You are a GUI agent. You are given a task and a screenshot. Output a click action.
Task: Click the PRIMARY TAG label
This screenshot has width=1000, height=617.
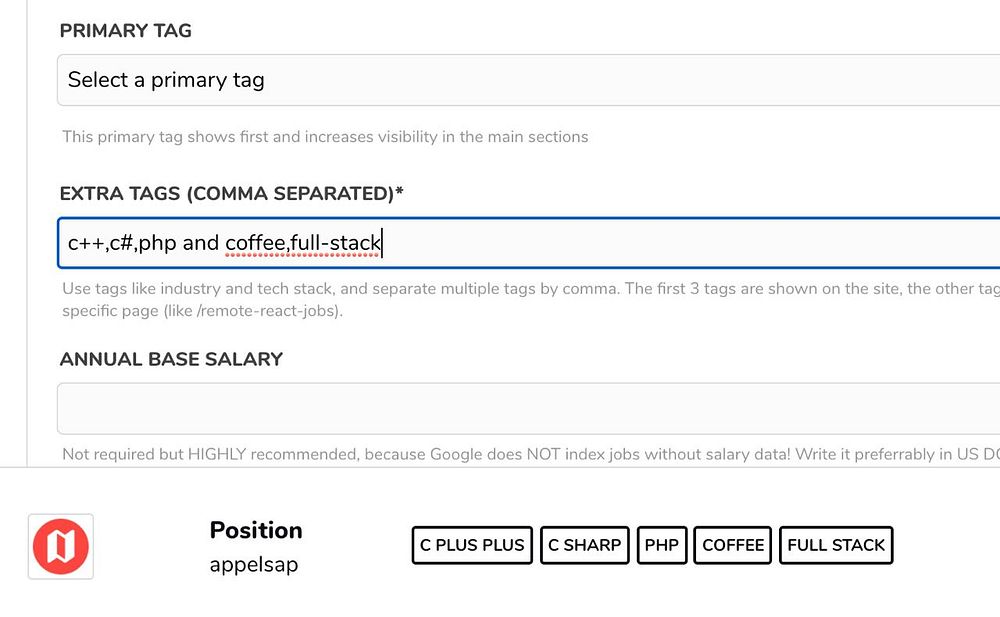click(x=126, y=31)
